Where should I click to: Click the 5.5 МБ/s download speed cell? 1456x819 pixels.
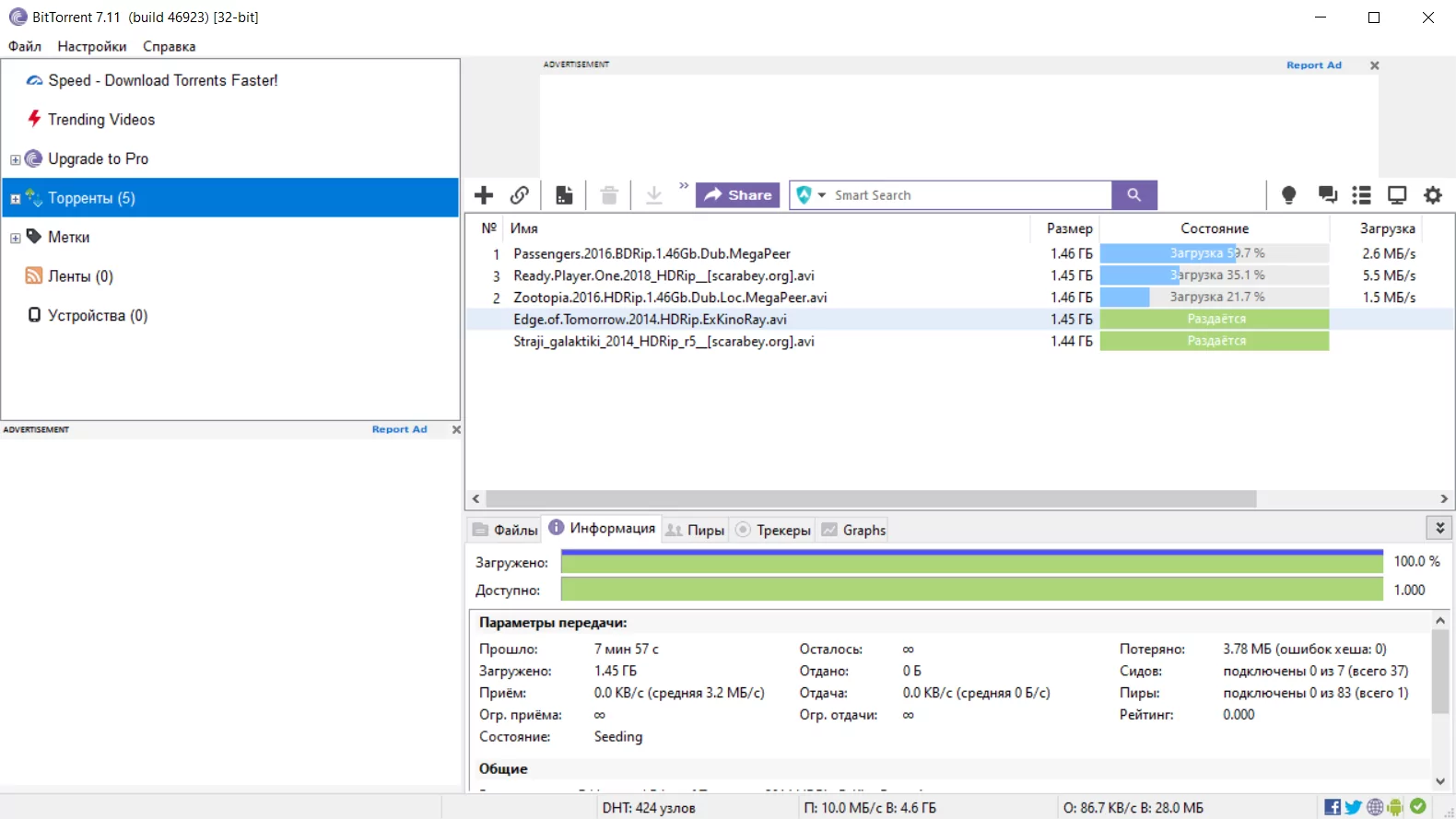(x=1389, y=275)
